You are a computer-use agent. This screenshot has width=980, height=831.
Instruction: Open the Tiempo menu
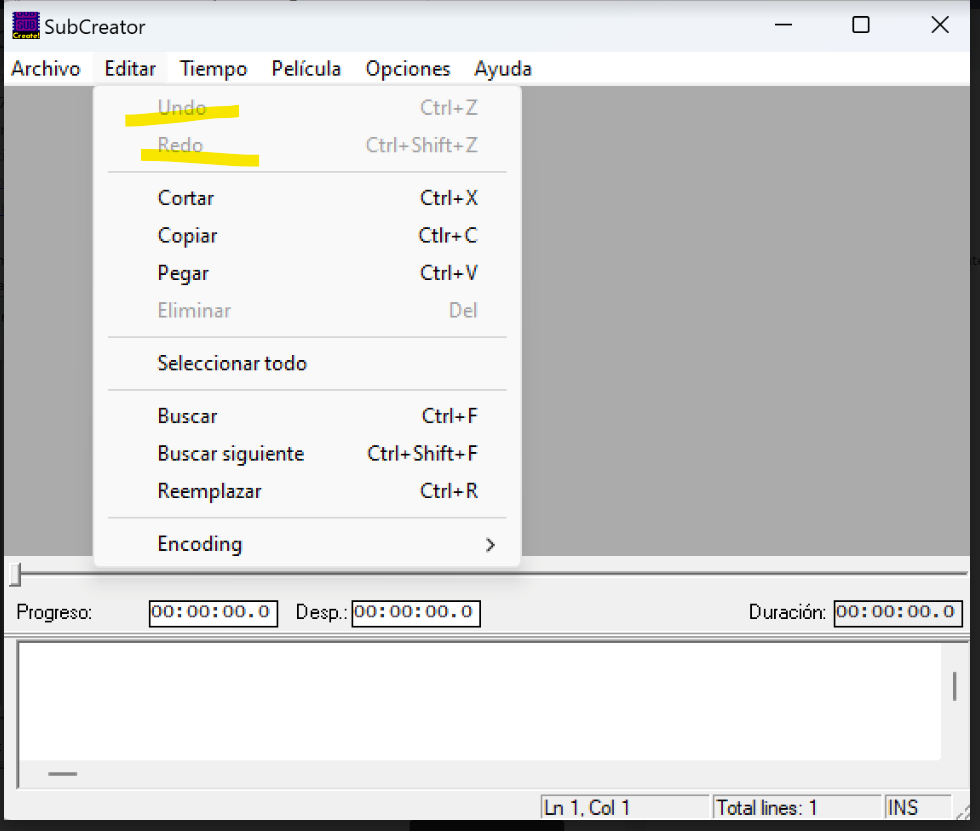point(212,68)
